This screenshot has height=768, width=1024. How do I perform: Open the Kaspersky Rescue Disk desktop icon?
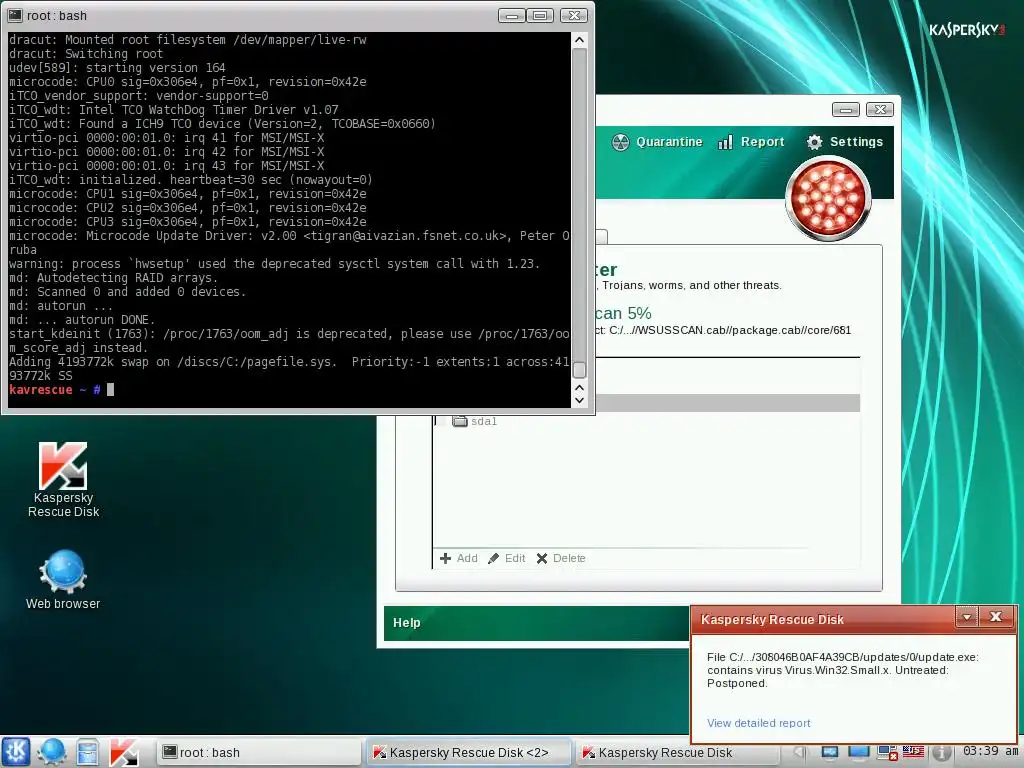(63, 481)
